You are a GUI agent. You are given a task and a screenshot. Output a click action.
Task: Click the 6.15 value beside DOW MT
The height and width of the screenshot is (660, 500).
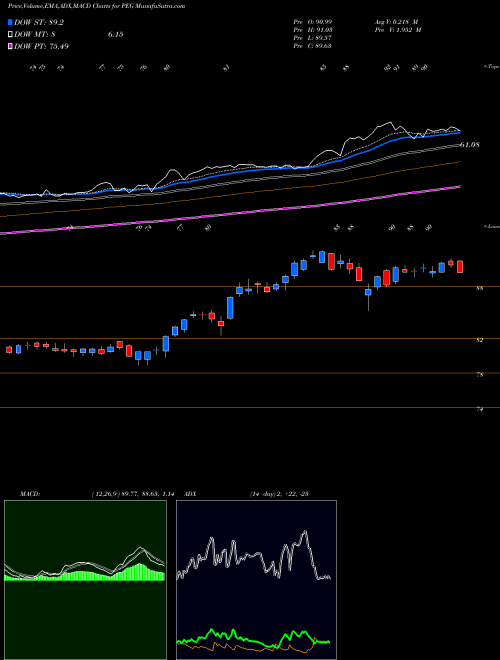[x=115, y=35]
